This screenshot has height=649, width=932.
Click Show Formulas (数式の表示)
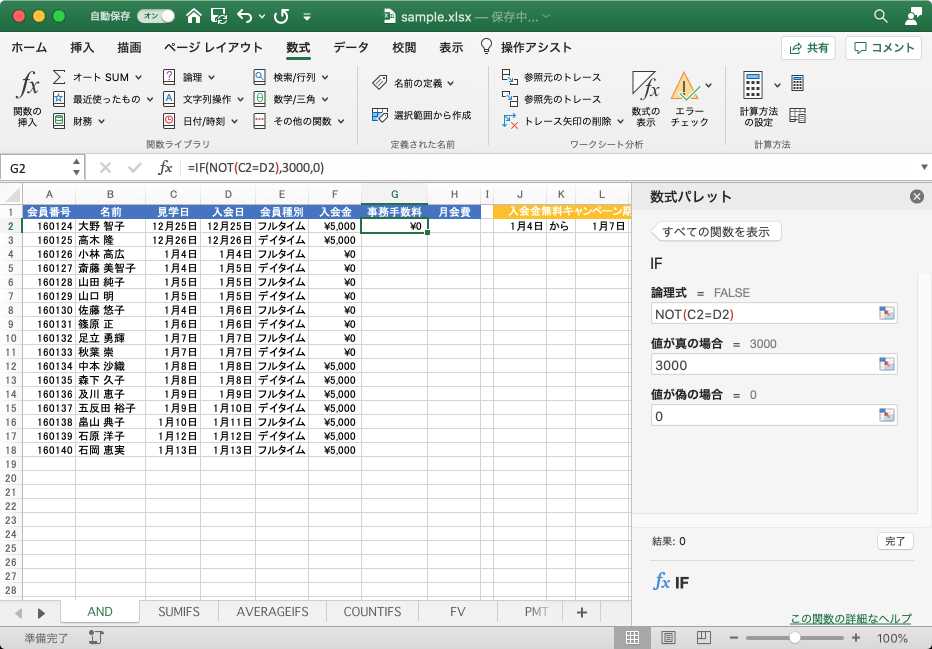pyautogui.click(x=646, y=98)
